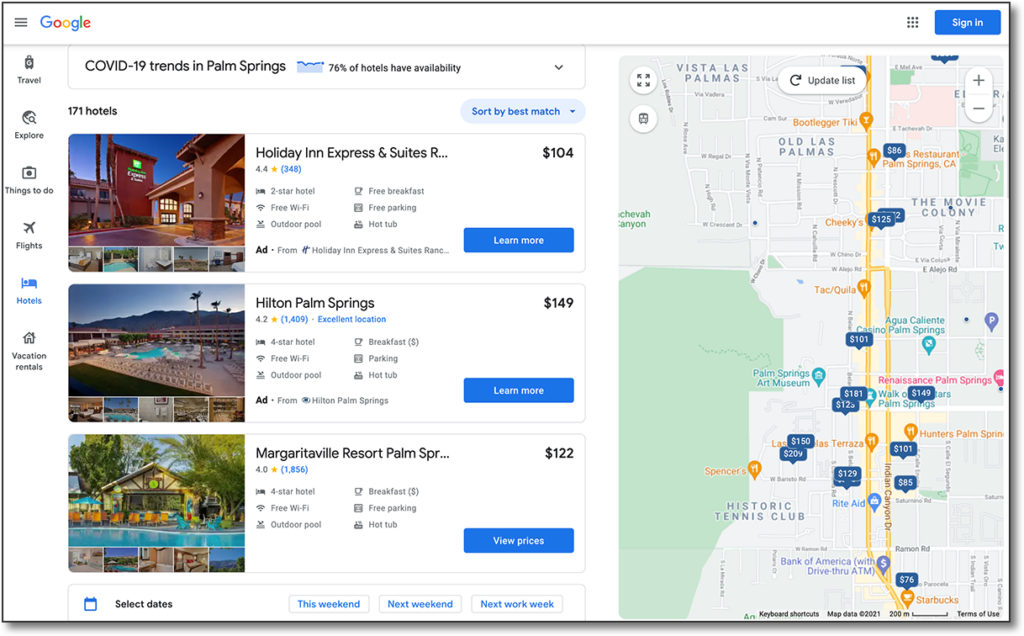The width and height of the screenshot is (1024, 636).
Task: Click the Rite Aid map marker
Action: pyautogui.click(x=874, y=502)
